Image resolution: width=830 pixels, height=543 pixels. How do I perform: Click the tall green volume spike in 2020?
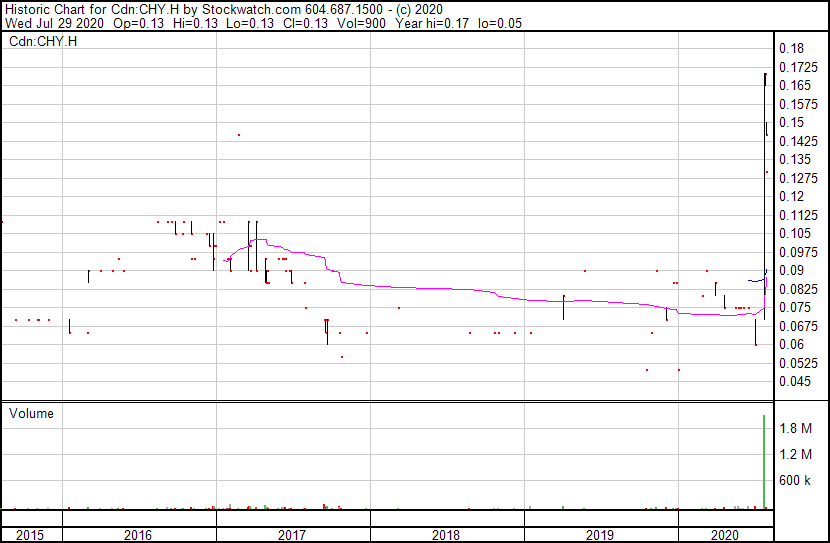[764, 461]
